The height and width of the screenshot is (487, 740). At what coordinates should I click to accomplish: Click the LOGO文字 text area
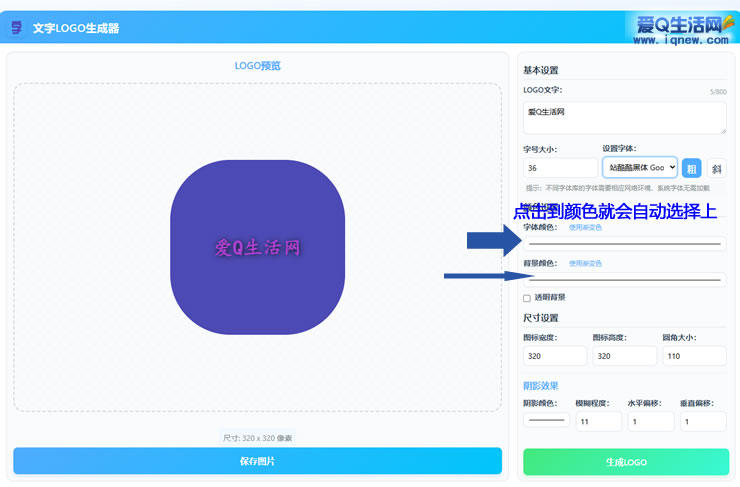pos(624,117)
